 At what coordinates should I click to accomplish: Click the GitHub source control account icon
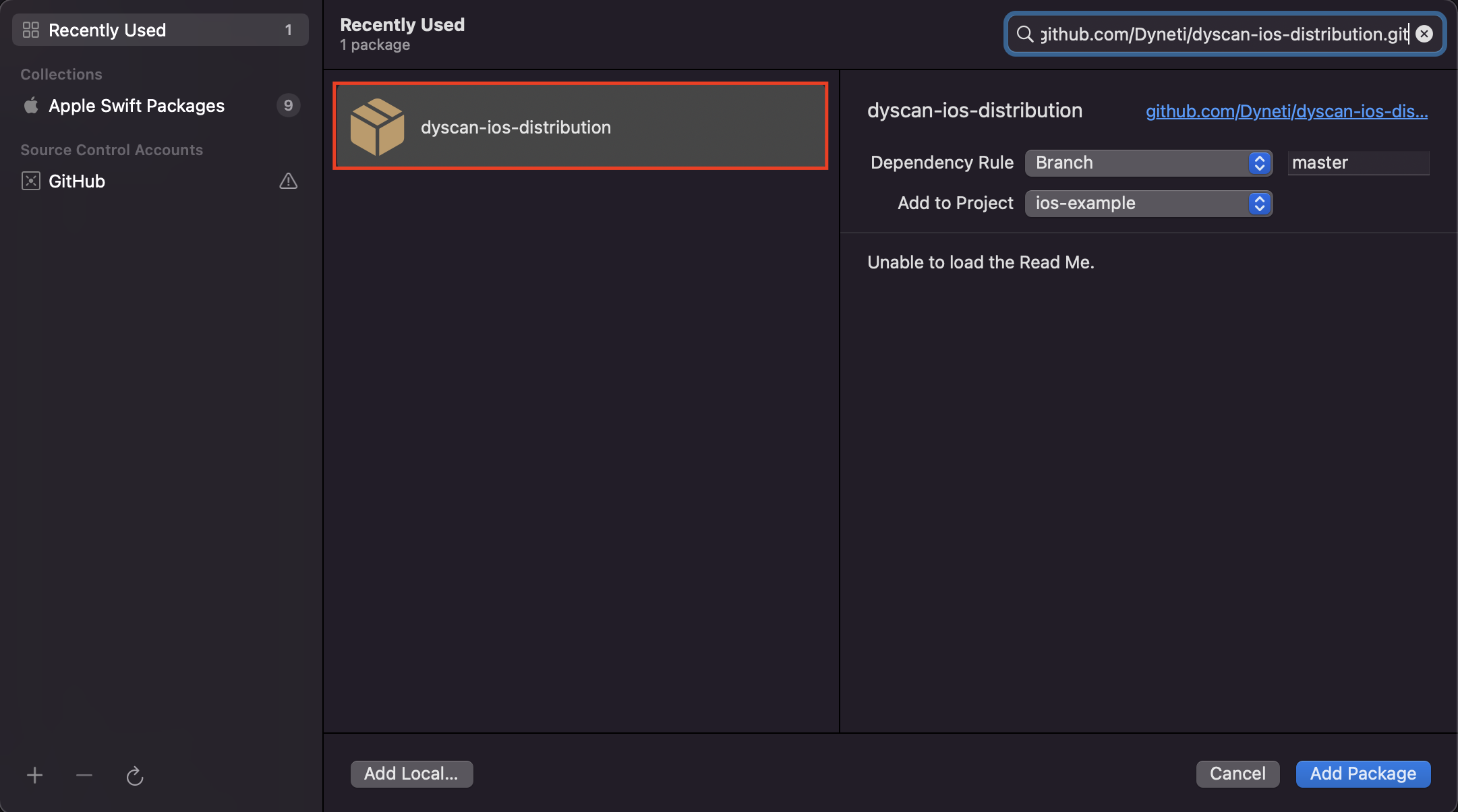click(x=31, y=181)
